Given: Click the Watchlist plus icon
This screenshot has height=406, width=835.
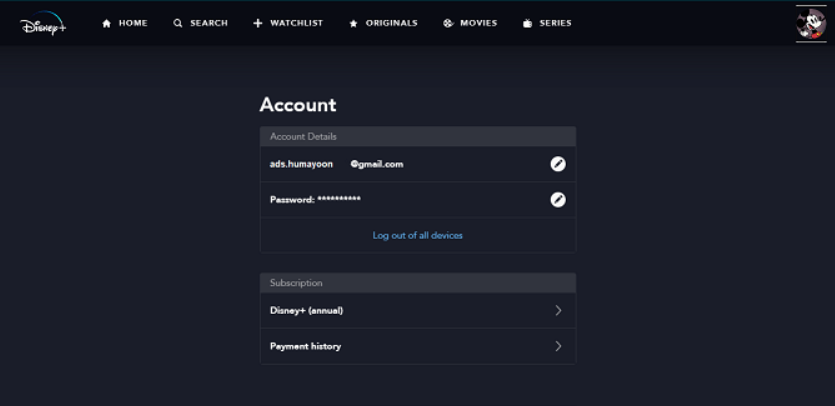Looking at the screenshot, I should 258,23.
